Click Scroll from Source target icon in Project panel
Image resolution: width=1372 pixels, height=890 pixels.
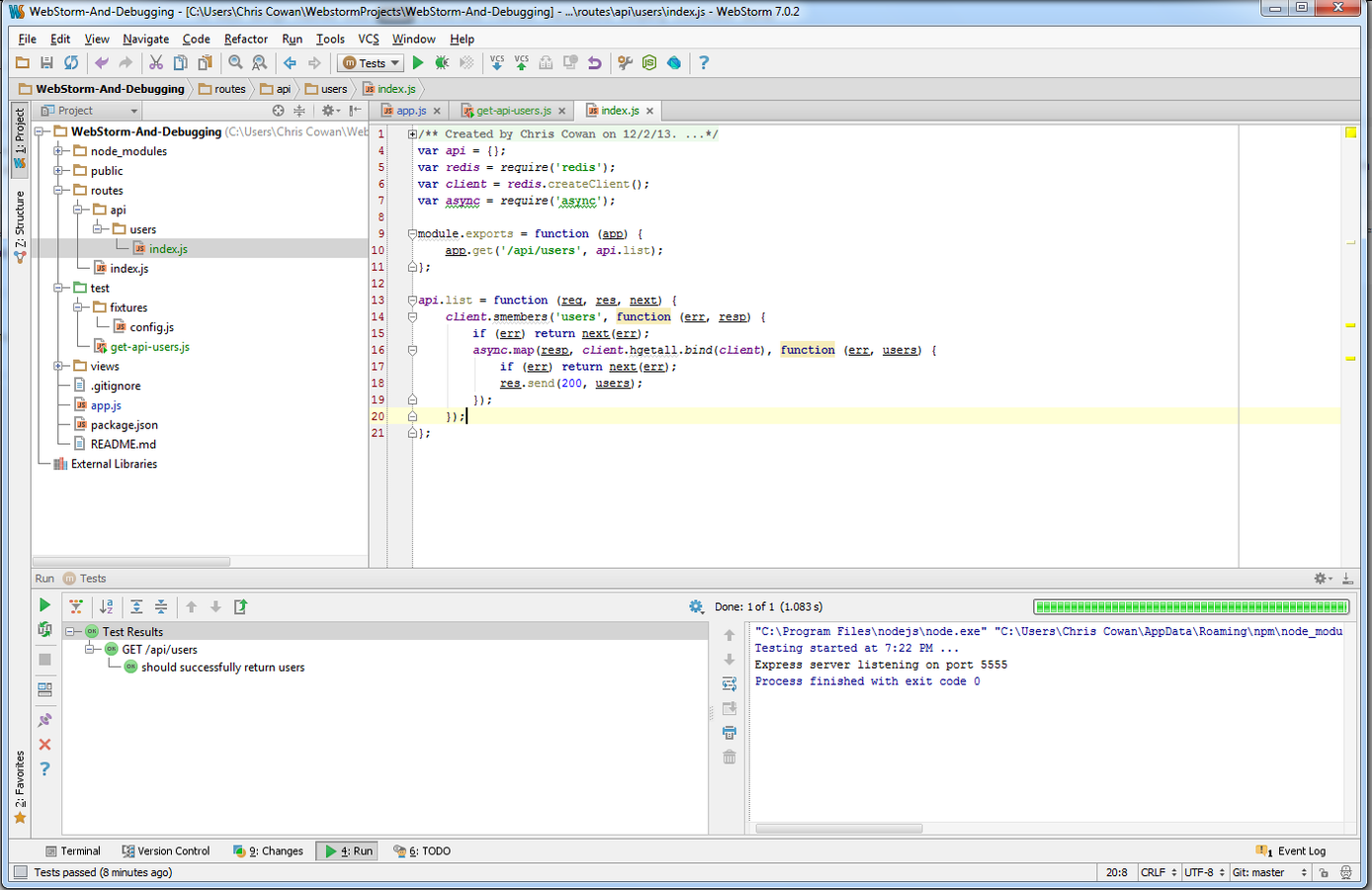tap(279, 111)
